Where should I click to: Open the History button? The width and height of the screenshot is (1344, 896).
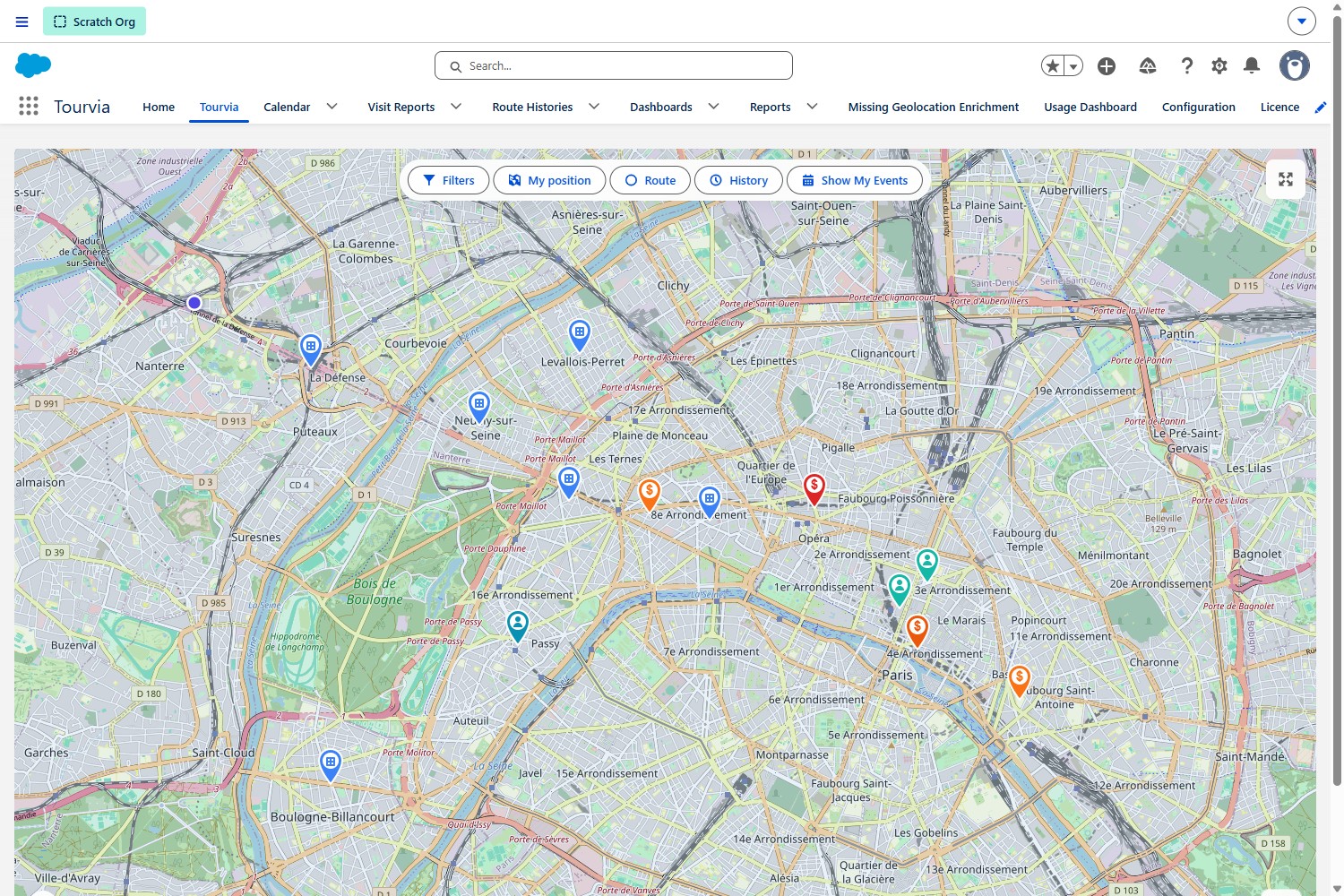coord(739,180)
